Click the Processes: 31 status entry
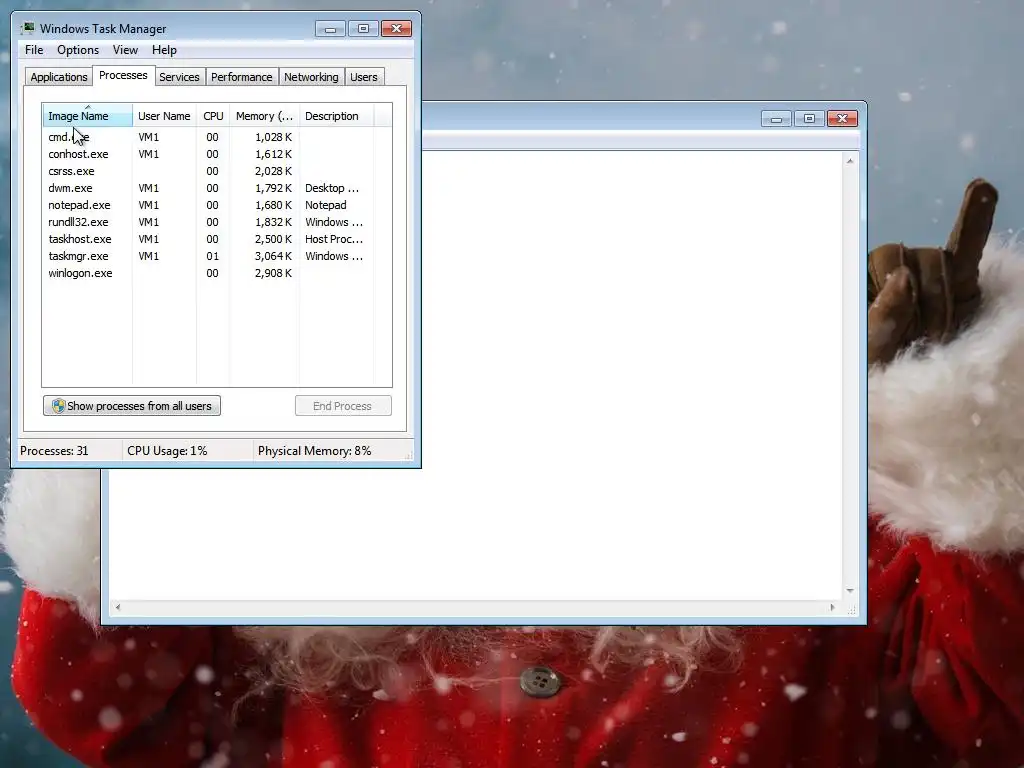 click(54, 451)
